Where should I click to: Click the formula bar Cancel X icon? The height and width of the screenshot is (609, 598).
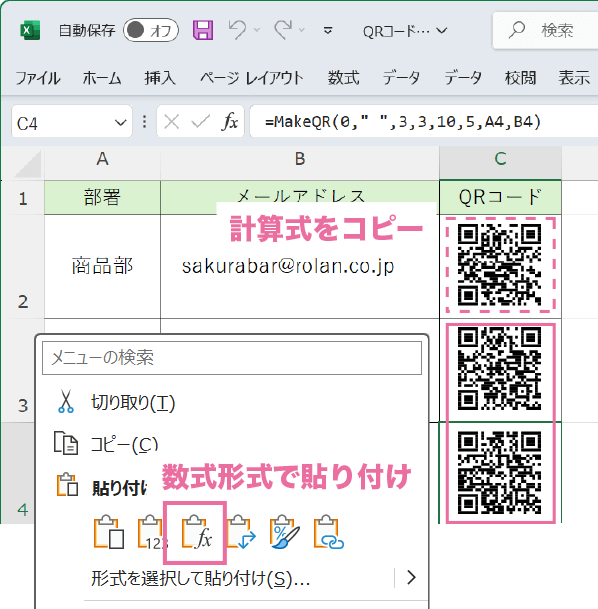click(x=172, y=122)
